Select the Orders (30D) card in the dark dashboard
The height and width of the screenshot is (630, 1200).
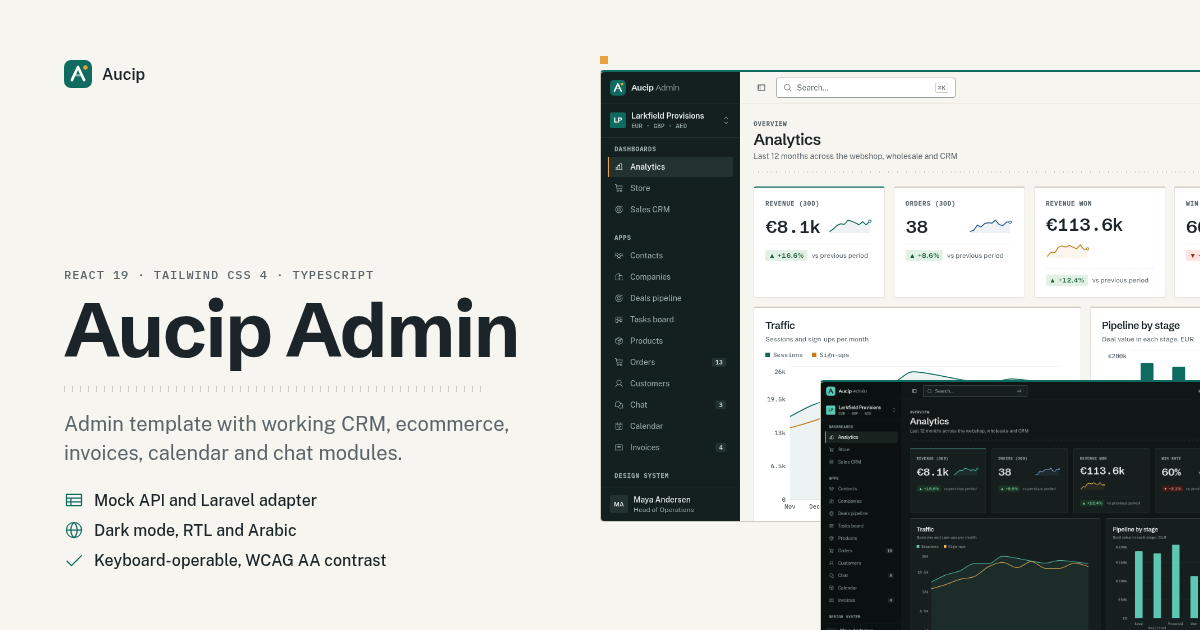1029,480
